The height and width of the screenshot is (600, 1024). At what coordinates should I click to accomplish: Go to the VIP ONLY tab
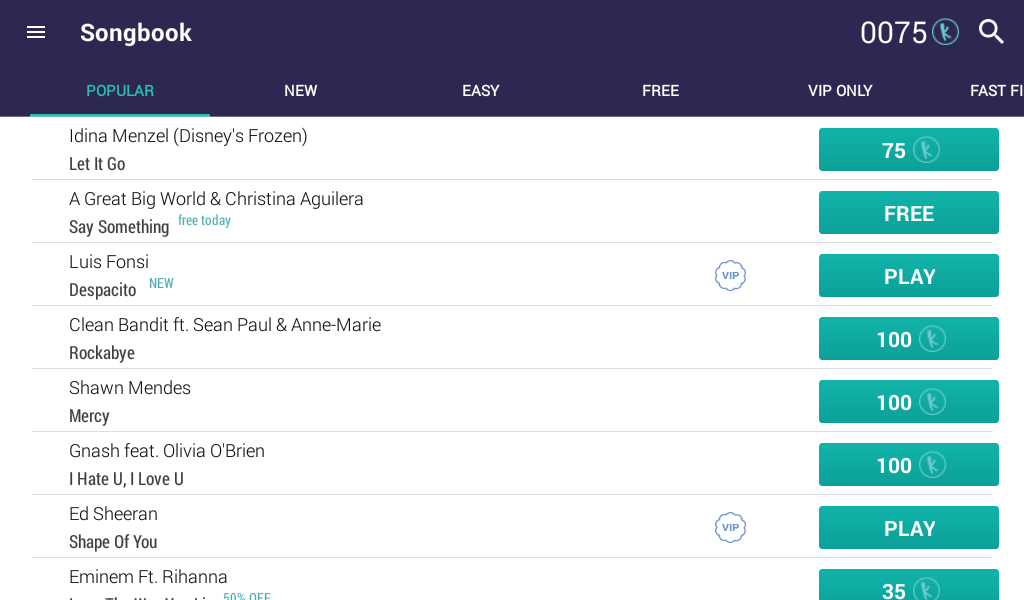[840, 91]
